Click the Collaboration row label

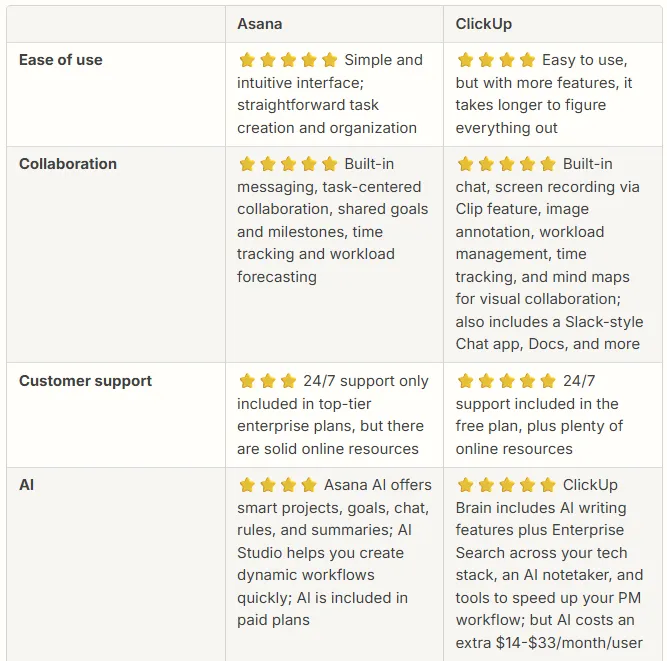click(x=68, y=164)
